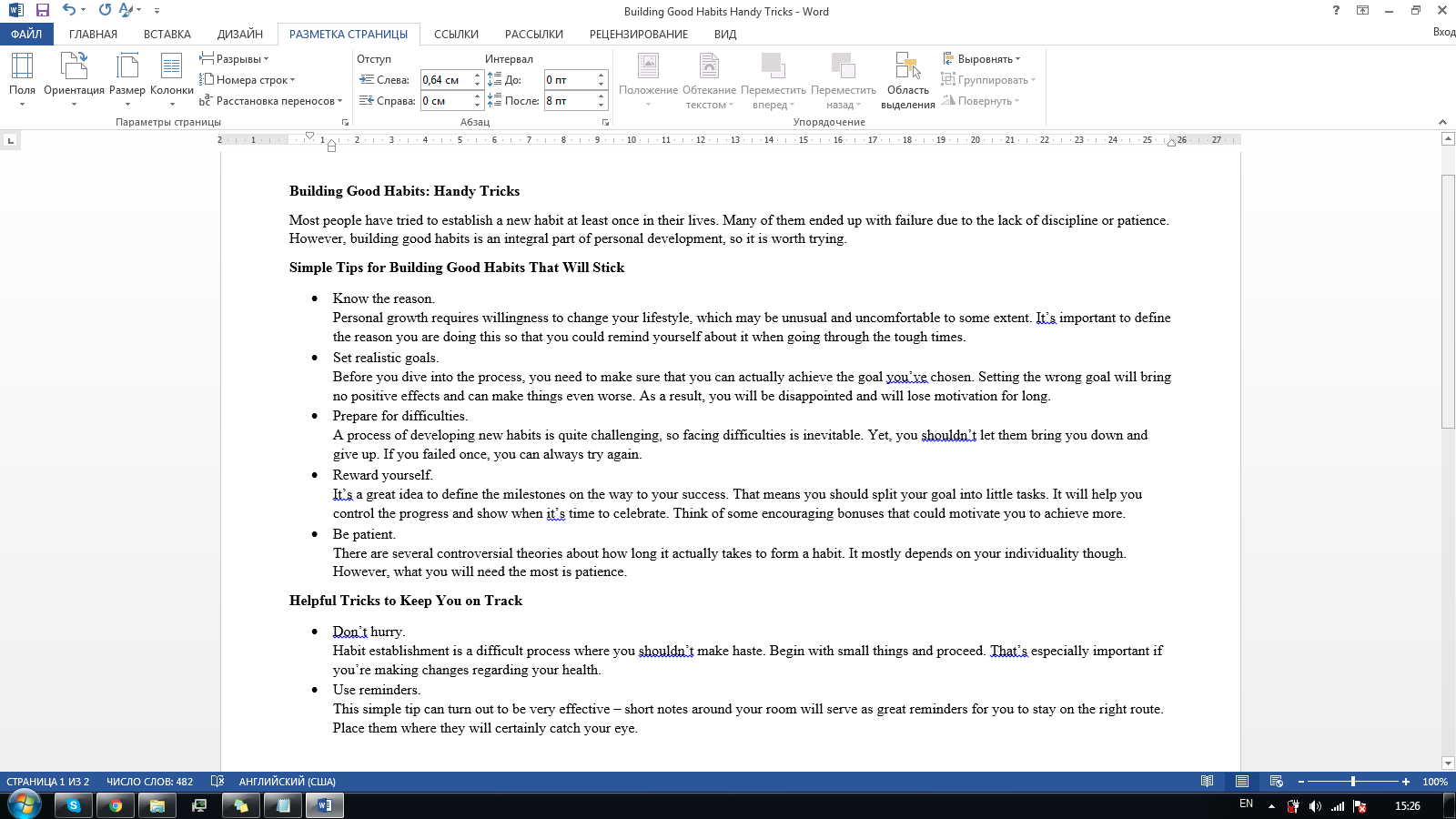The height and width of the screenshot is (819, 1456).
Task: Open Customize Quick Access Toolbar dropdown
Action: click(x=157, y=10)
